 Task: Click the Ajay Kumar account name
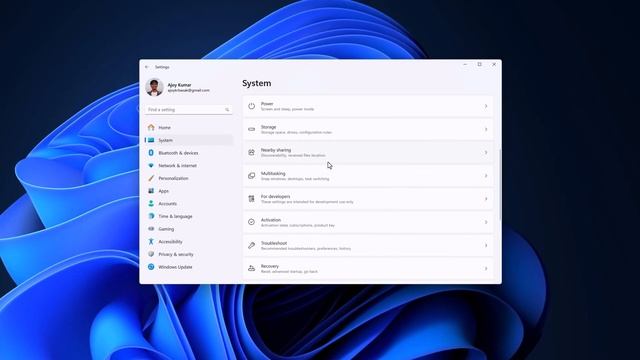click(x=179, y=85)
